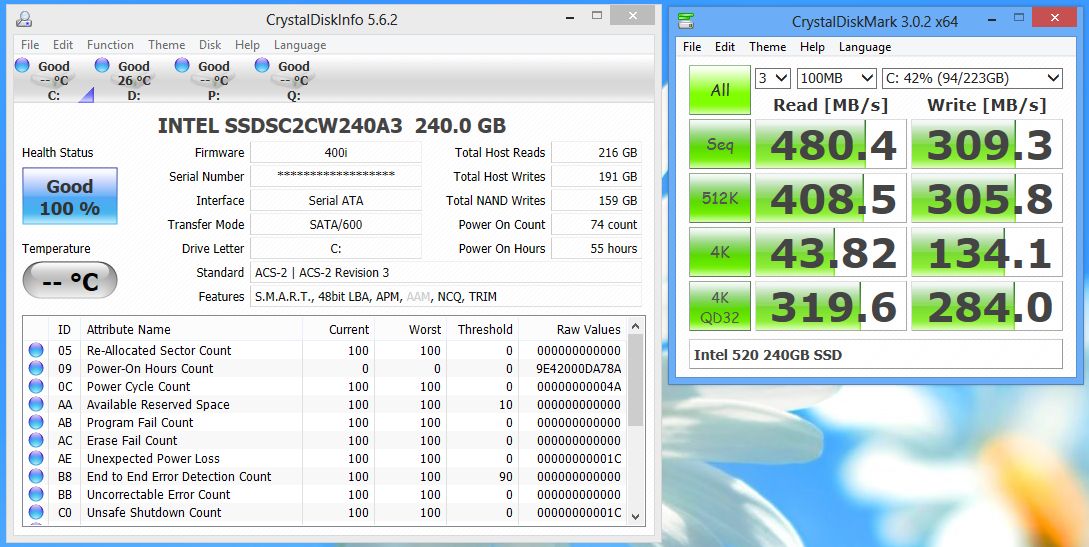Click the 512K read result 408.5
The image size is (1089, 547).
point(831,198)
